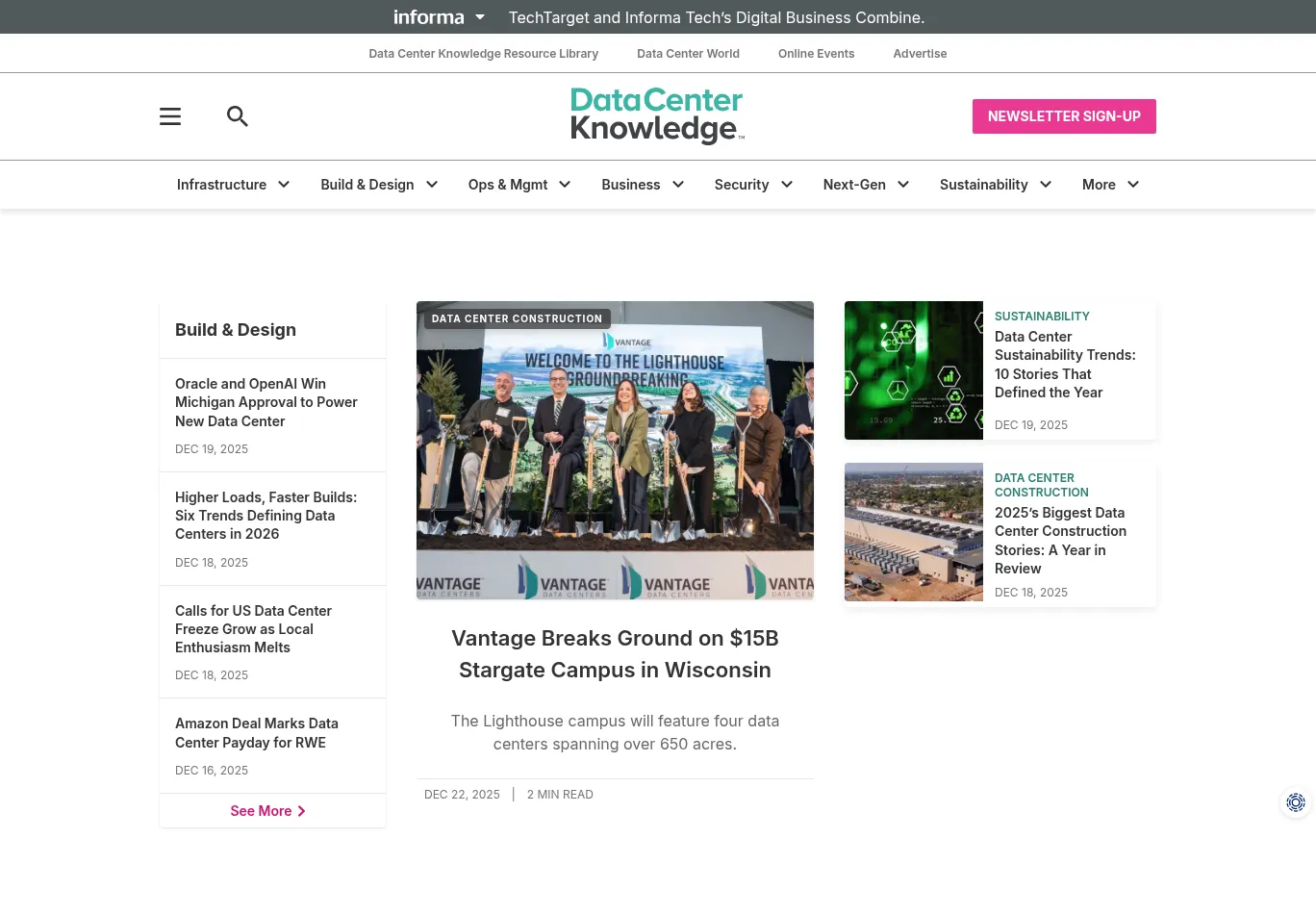Image resolution: width=1316 pixels, height=914 pixels.
Task: Read the Vantage Stargate Campus headline
Action: pos(615,653)
